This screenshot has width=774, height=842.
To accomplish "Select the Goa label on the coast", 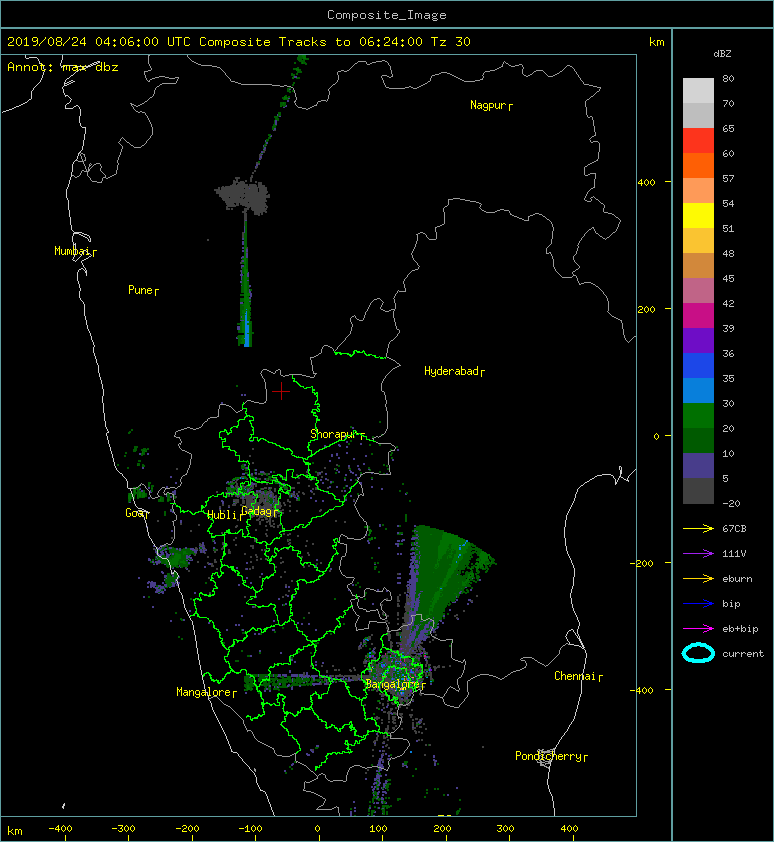I will (134, 513).
